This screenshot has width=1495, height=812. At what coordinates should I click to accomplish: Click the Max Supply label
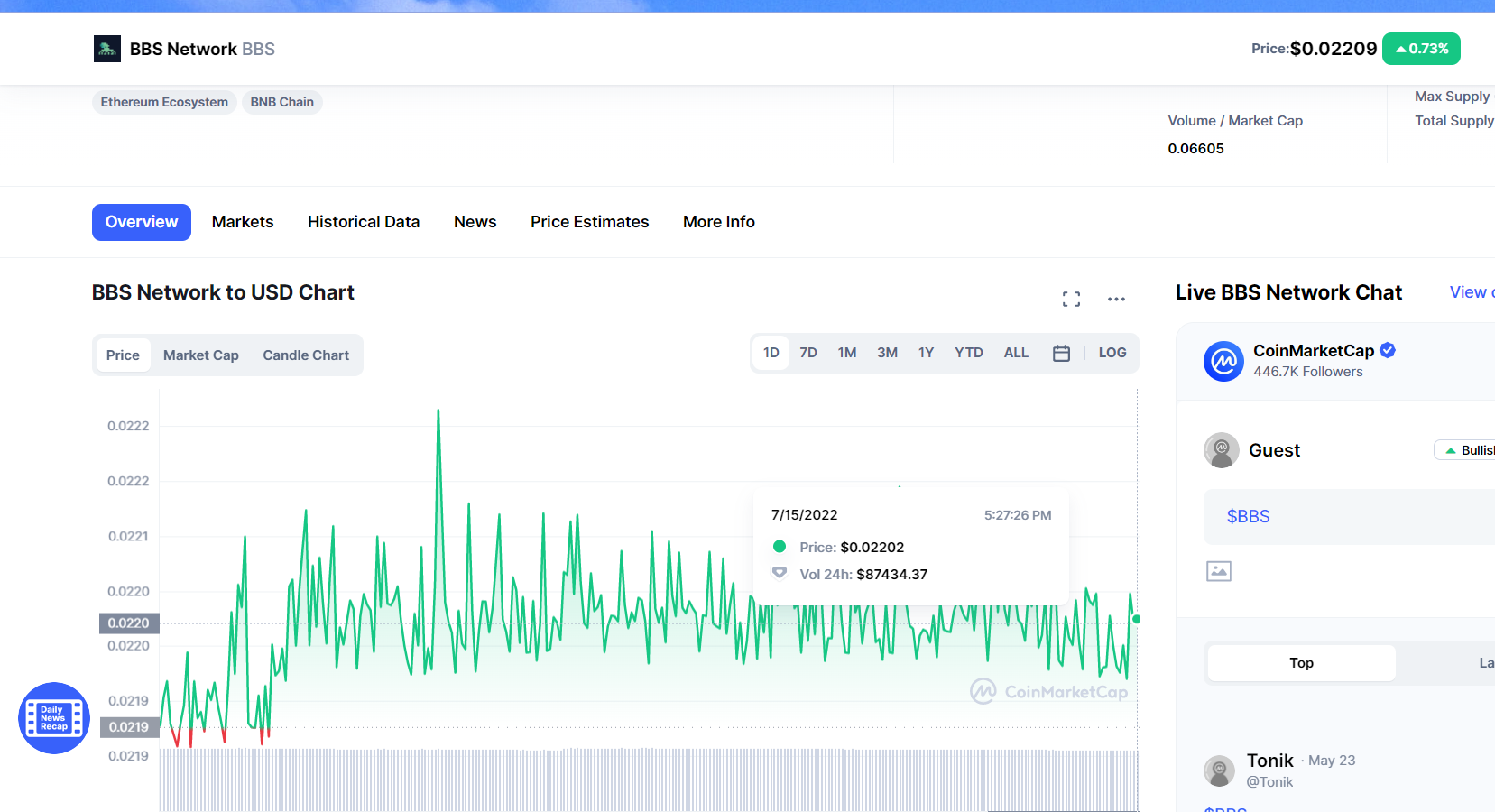click(1452, 97)
